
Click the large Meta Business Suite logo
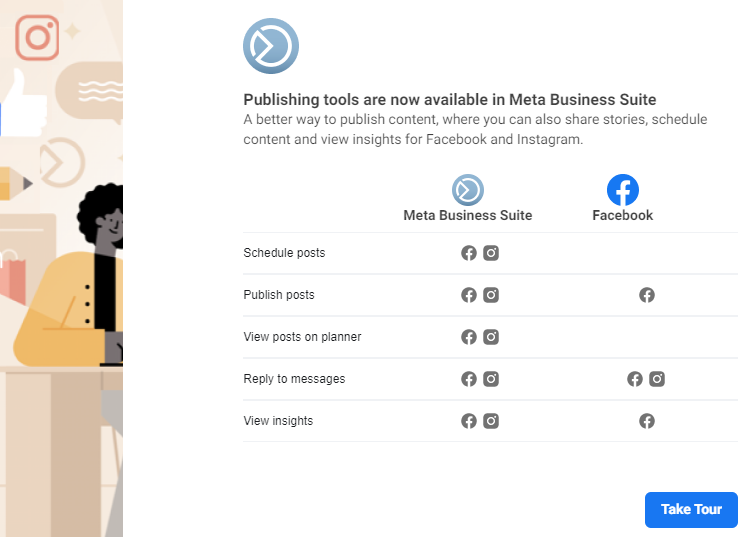271,46
